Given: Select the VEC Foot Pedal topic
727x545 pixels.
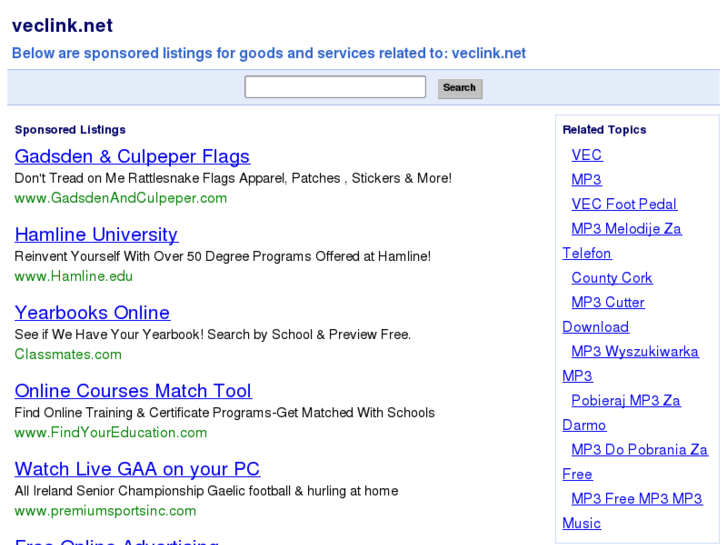Looking at the screenshot, I should click(x=624, y=204).
